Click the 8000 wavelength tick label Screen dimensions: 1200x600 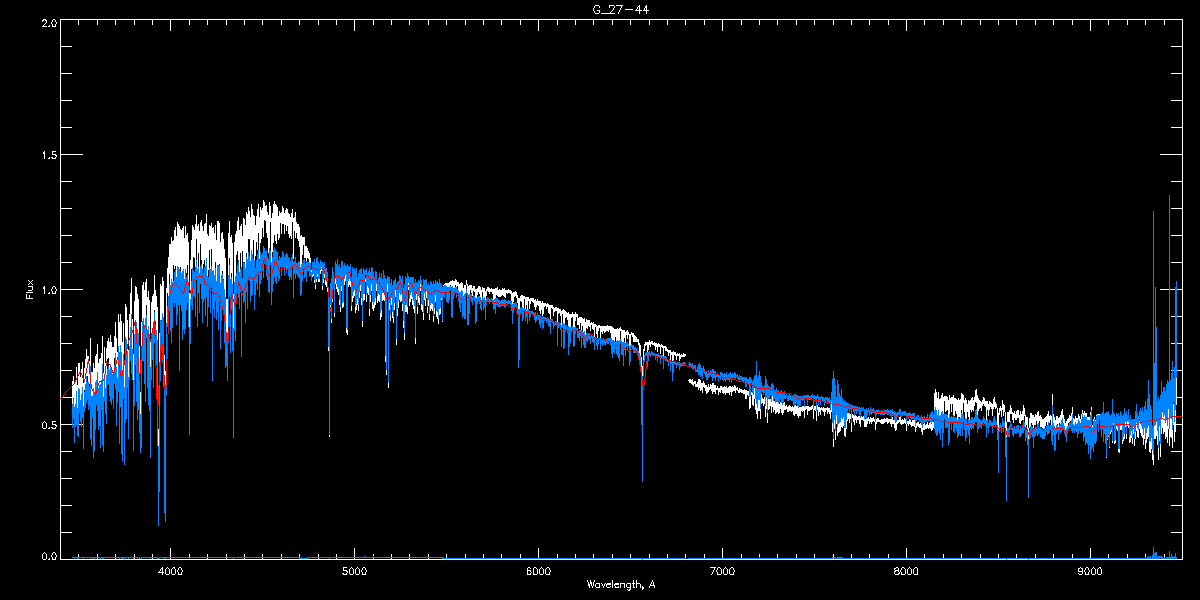(906, 571)
